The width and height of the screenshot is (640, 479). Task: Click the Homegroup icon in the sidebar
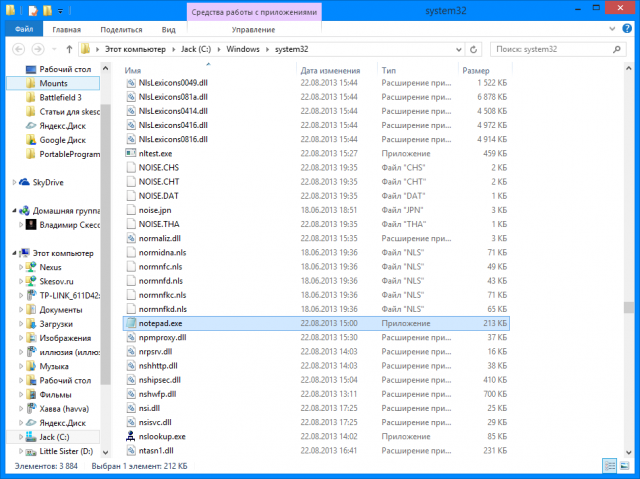click(x=24, y=211)
